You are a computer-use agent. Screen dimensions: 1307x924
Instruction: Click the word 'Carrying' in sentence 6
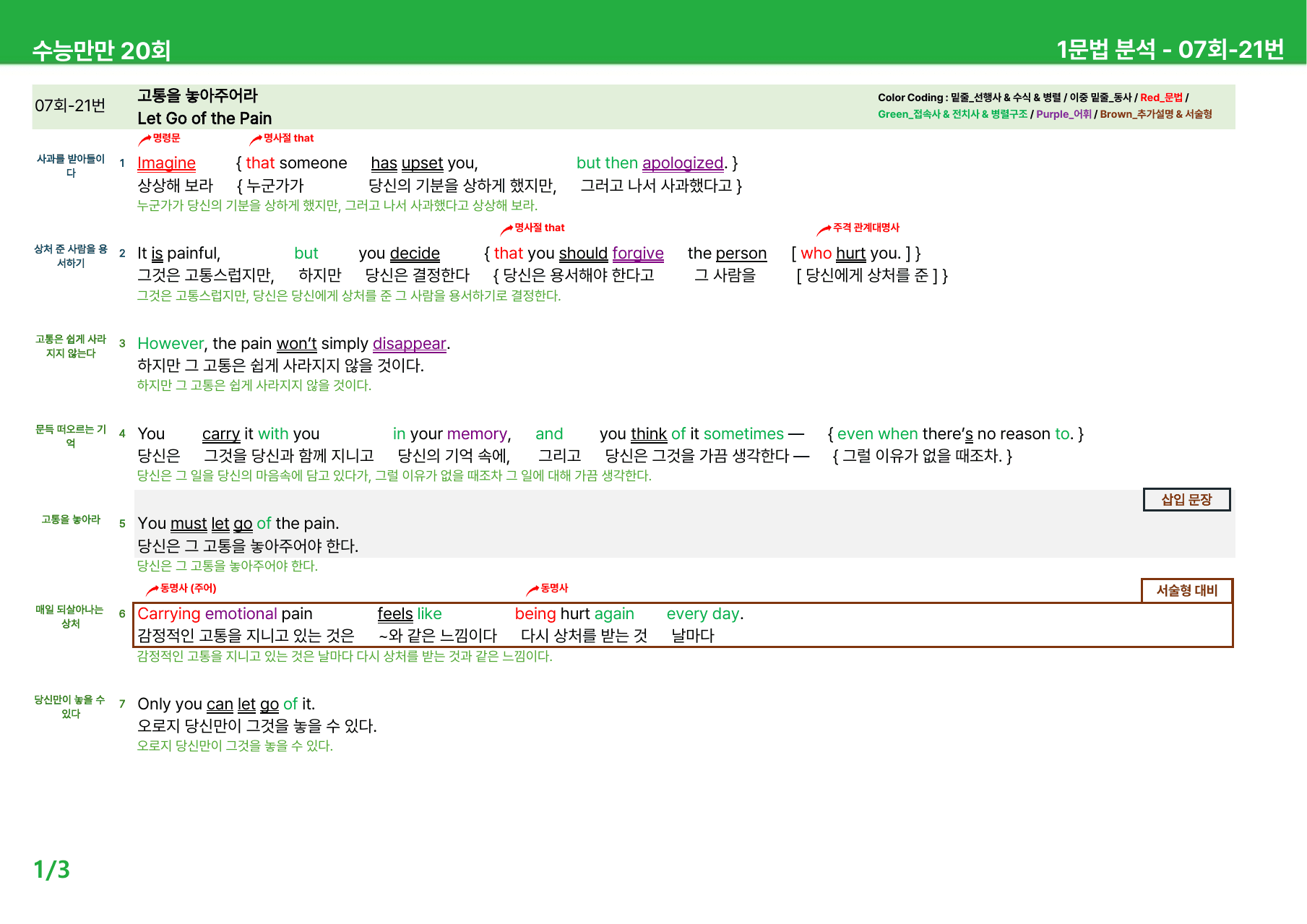click(169, 614)
